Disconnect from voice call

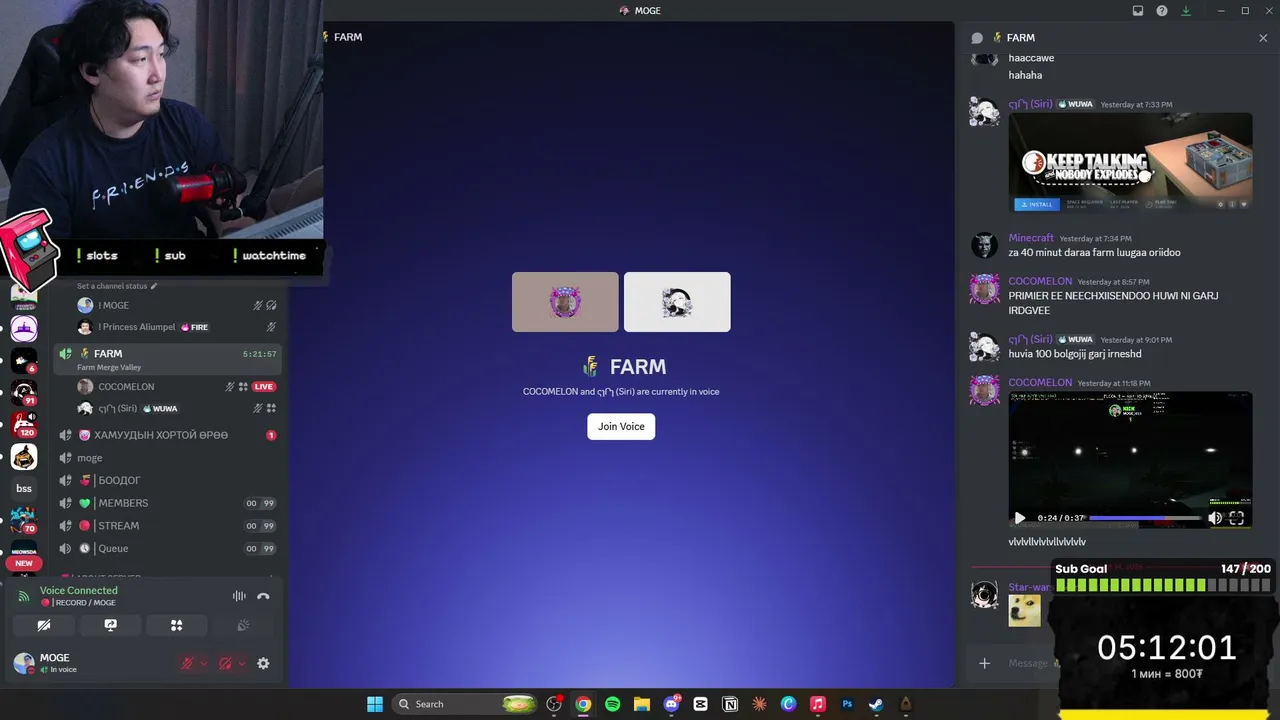[x=263, y=596]
